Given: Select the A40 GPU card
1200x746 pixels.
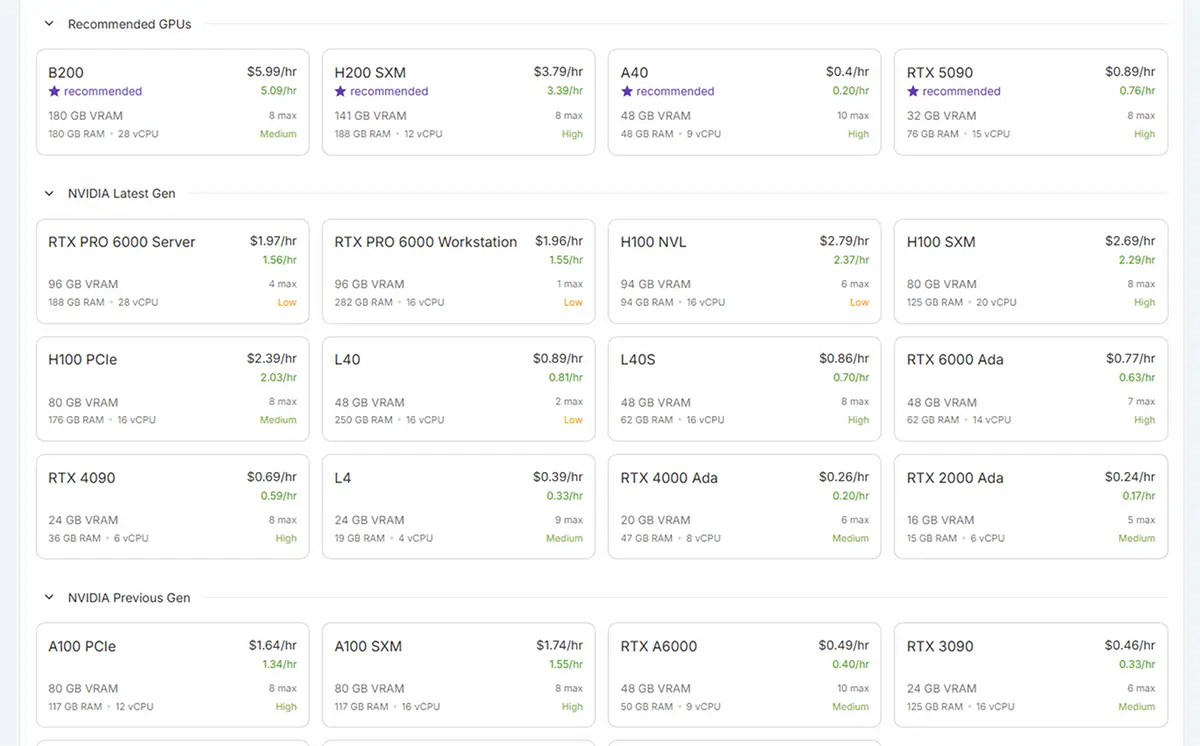Looking at the screenshot, I should pos(745,102).
